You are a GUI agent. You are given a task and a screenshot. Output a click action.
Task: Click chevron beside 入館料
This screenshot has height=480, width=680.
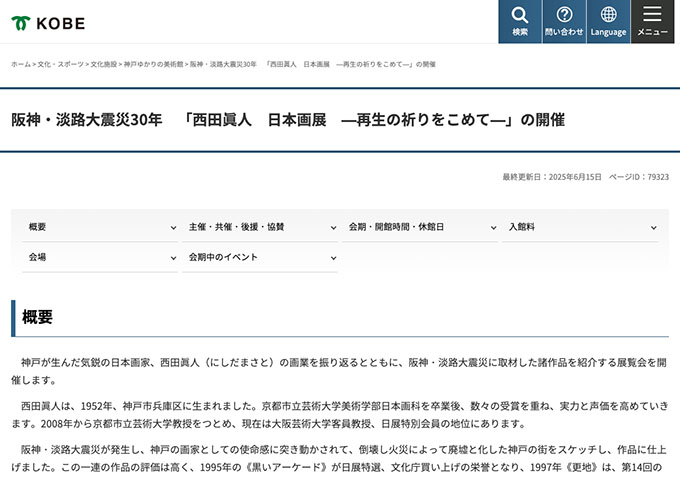653,228
